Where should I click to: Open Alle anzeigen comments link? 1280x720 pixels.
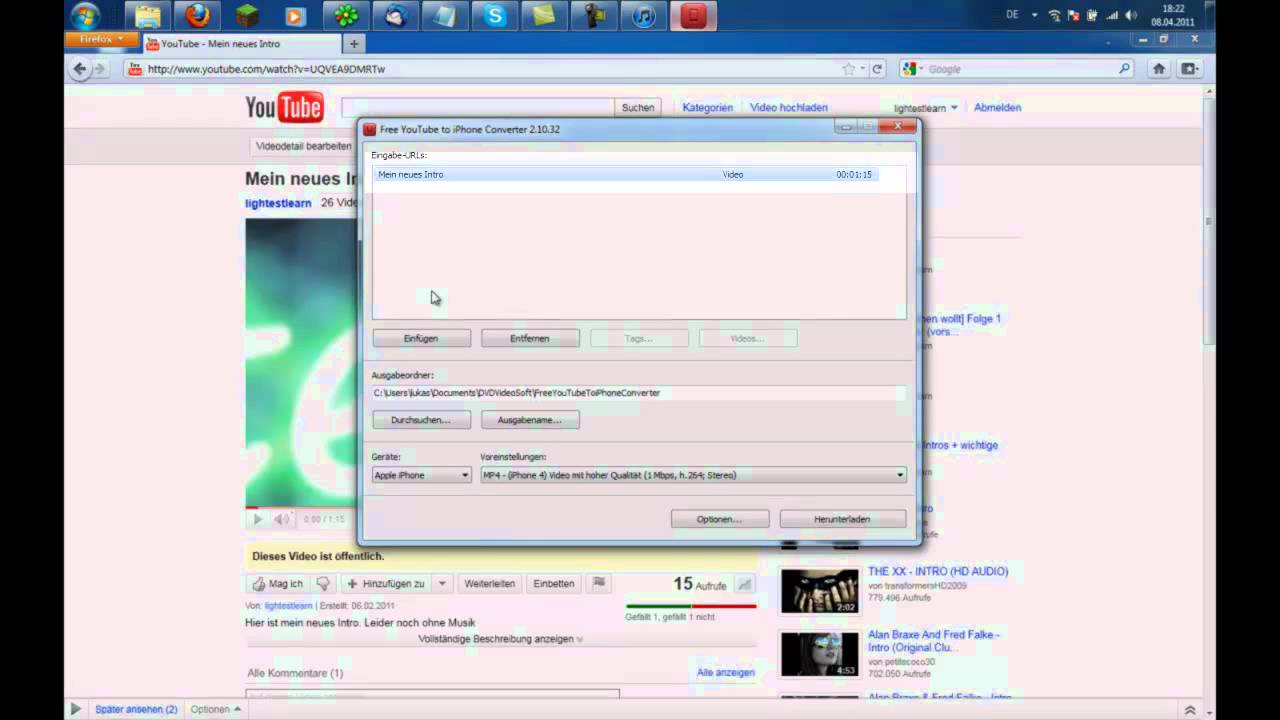[x=726, y=672]
